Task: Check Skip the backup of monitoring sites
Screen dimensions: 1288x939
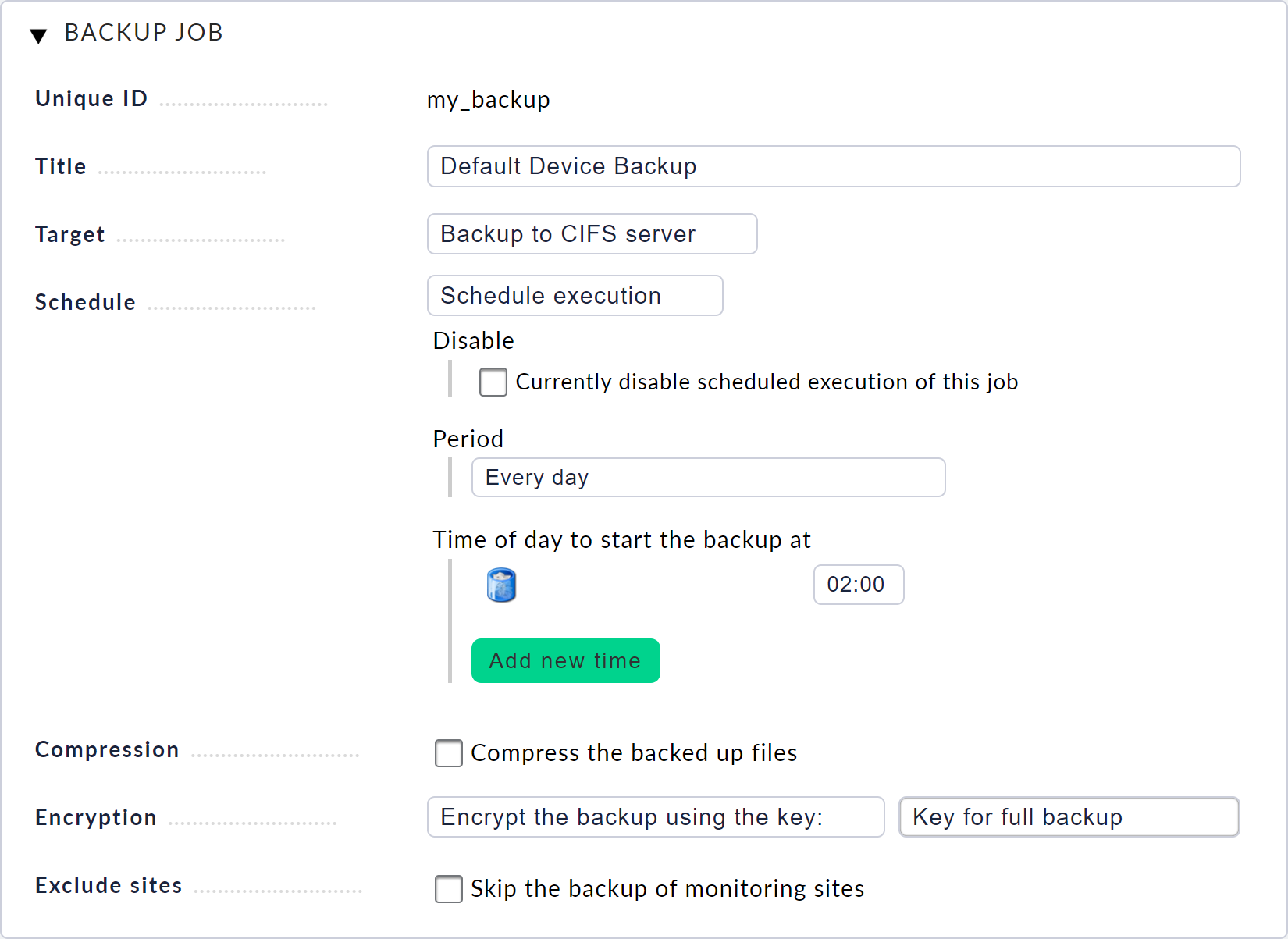Action: coord(448,889)
